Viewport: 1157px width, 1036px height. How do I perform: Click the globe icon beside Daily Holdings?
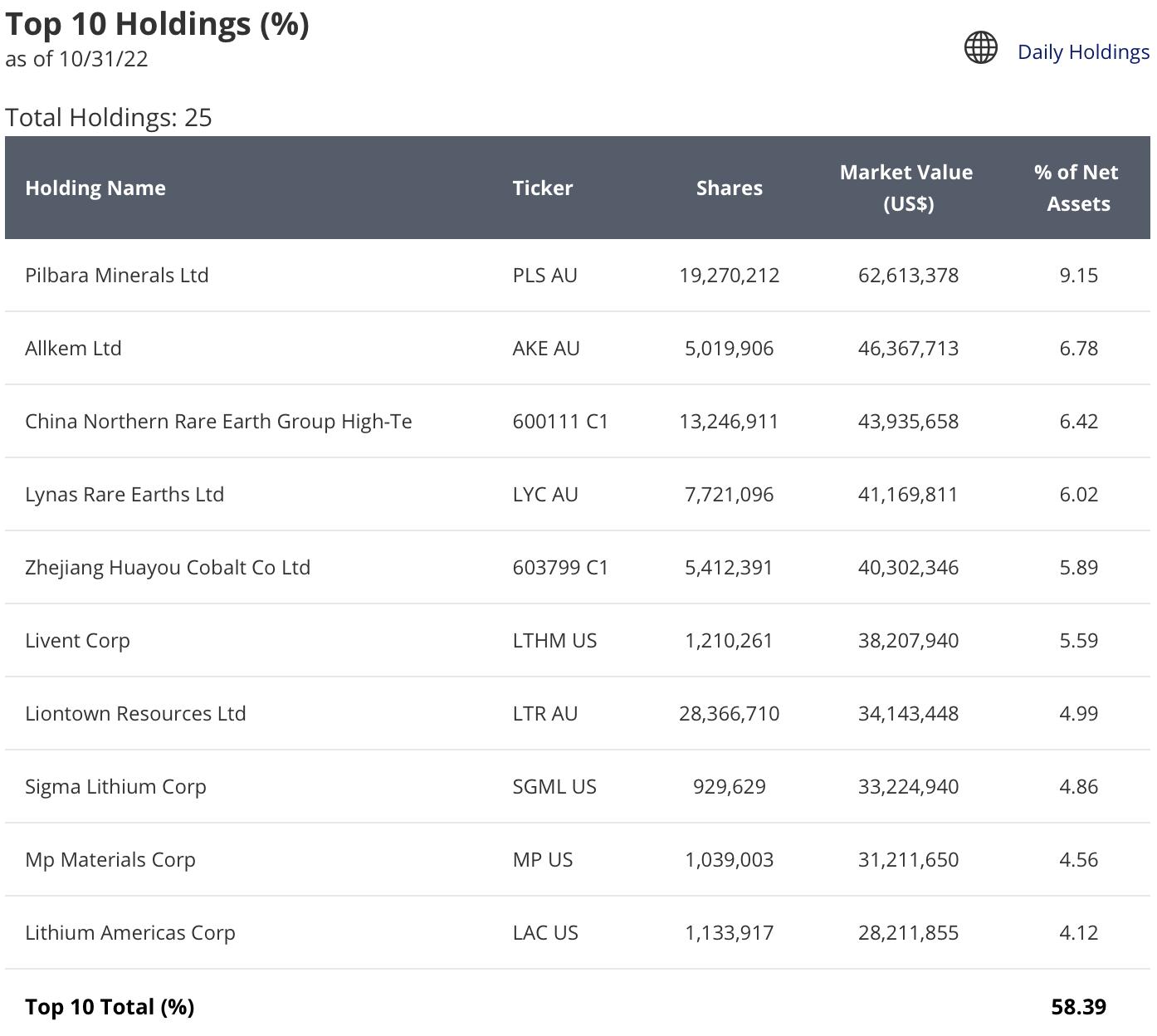pos(980,47)
